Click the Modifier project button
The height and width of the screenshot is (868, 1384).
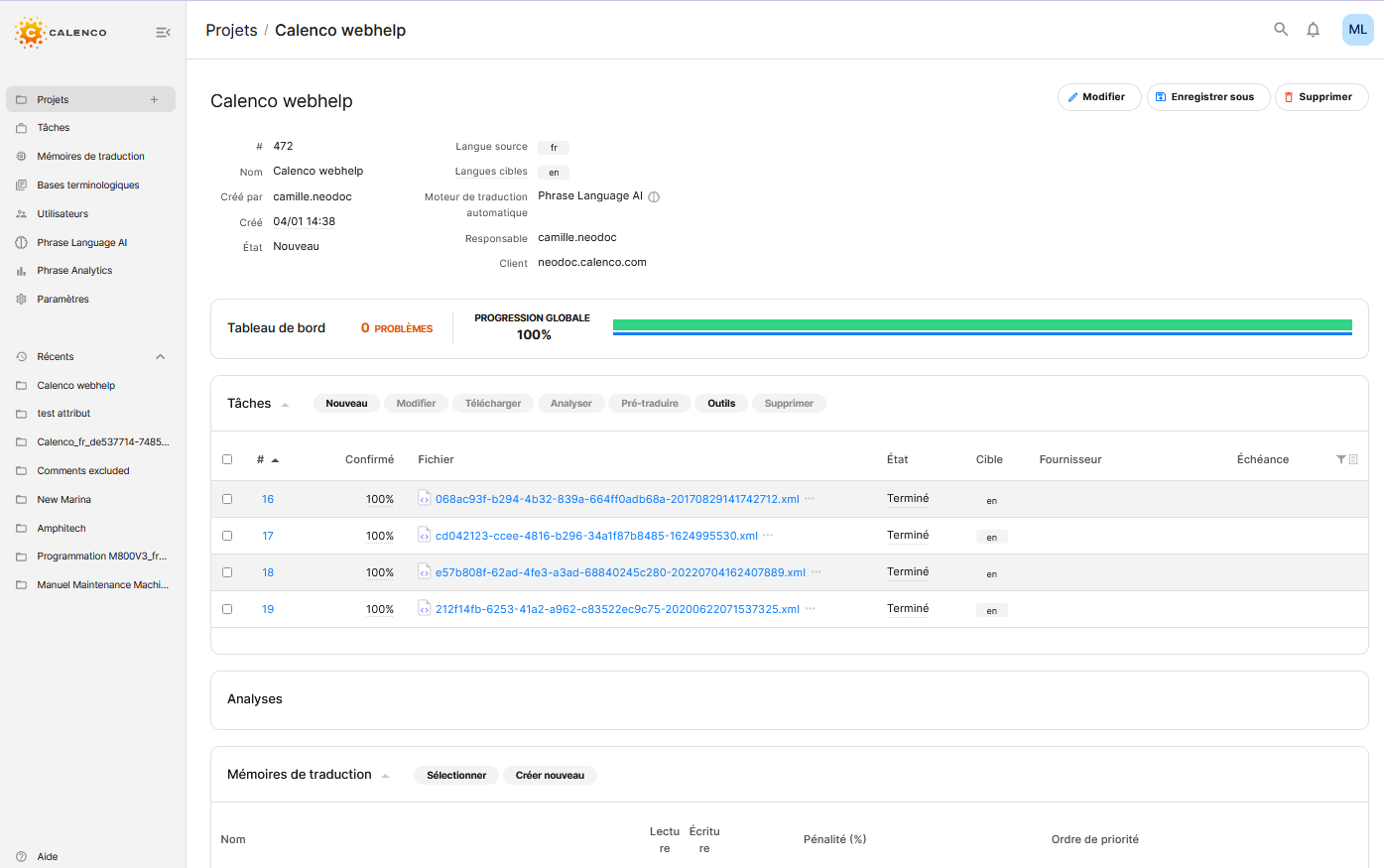click(x=1099, y=97)
